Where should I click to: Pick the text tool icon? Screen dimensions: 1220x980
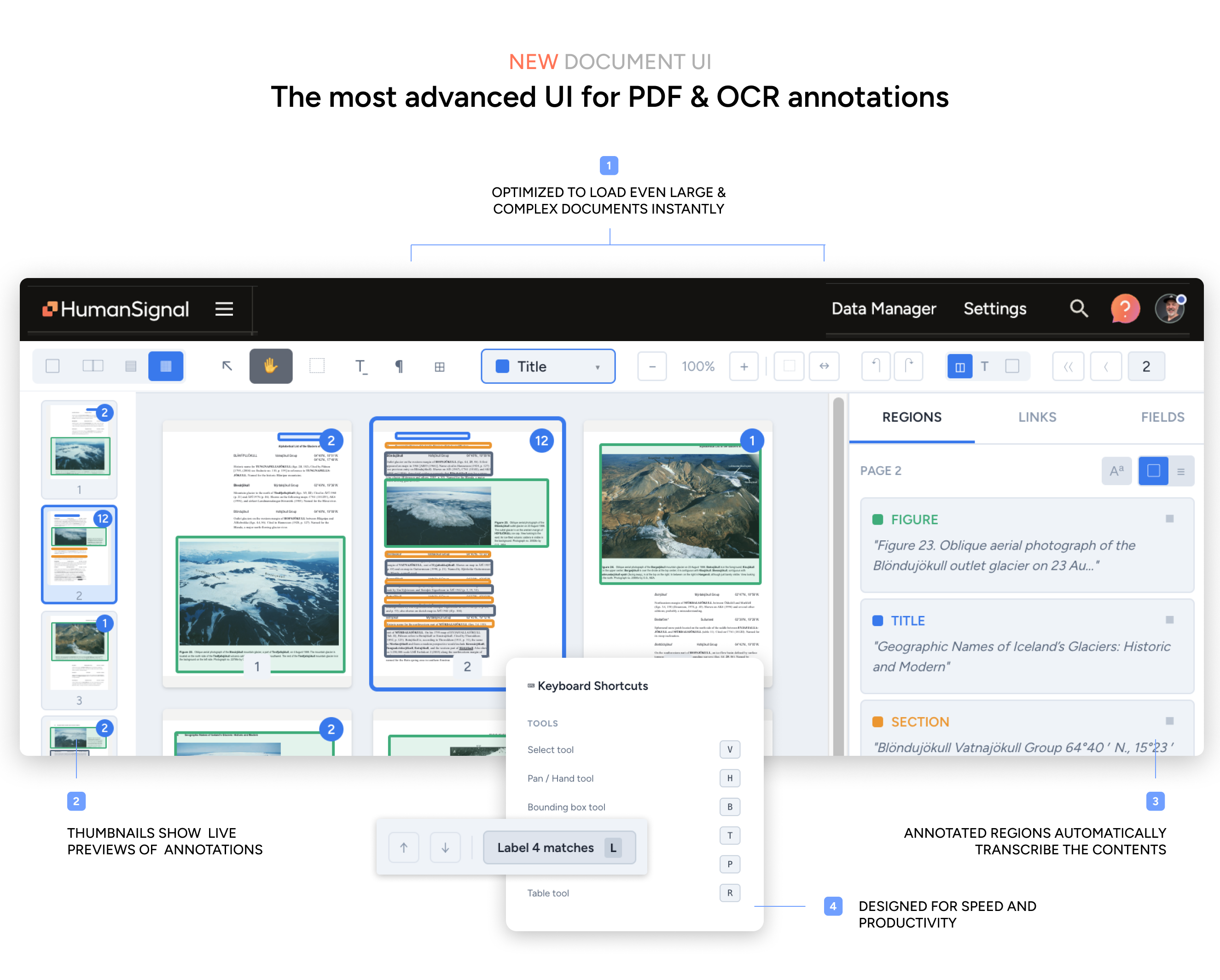pyautogui.click(x=360, y=366)
